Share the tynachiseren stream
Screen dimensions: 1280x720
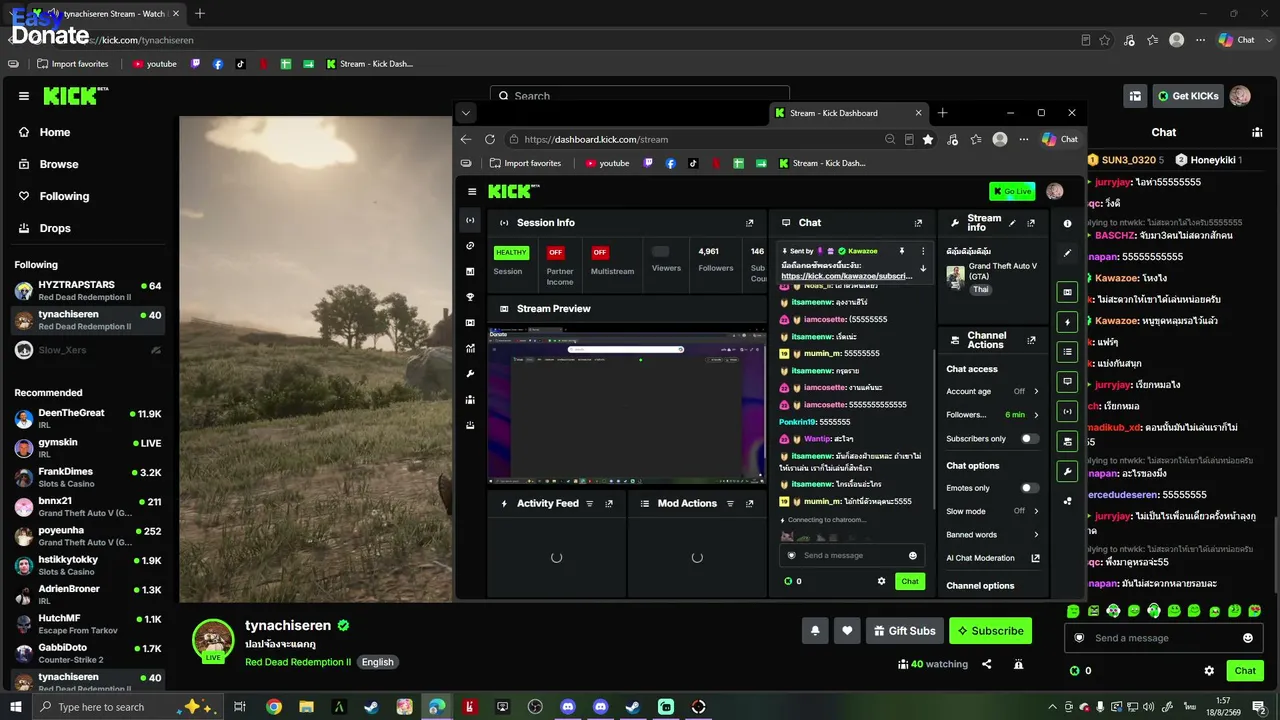click(x=987, y=664)
